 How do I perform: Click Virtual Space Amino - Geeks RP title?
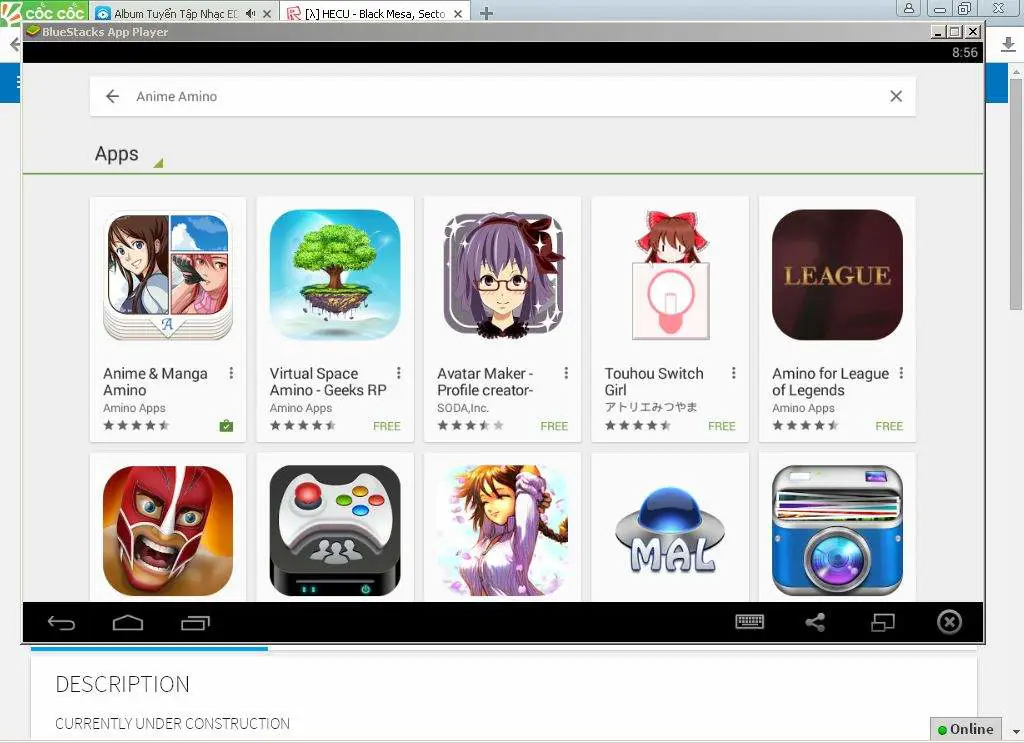point(328,381)
